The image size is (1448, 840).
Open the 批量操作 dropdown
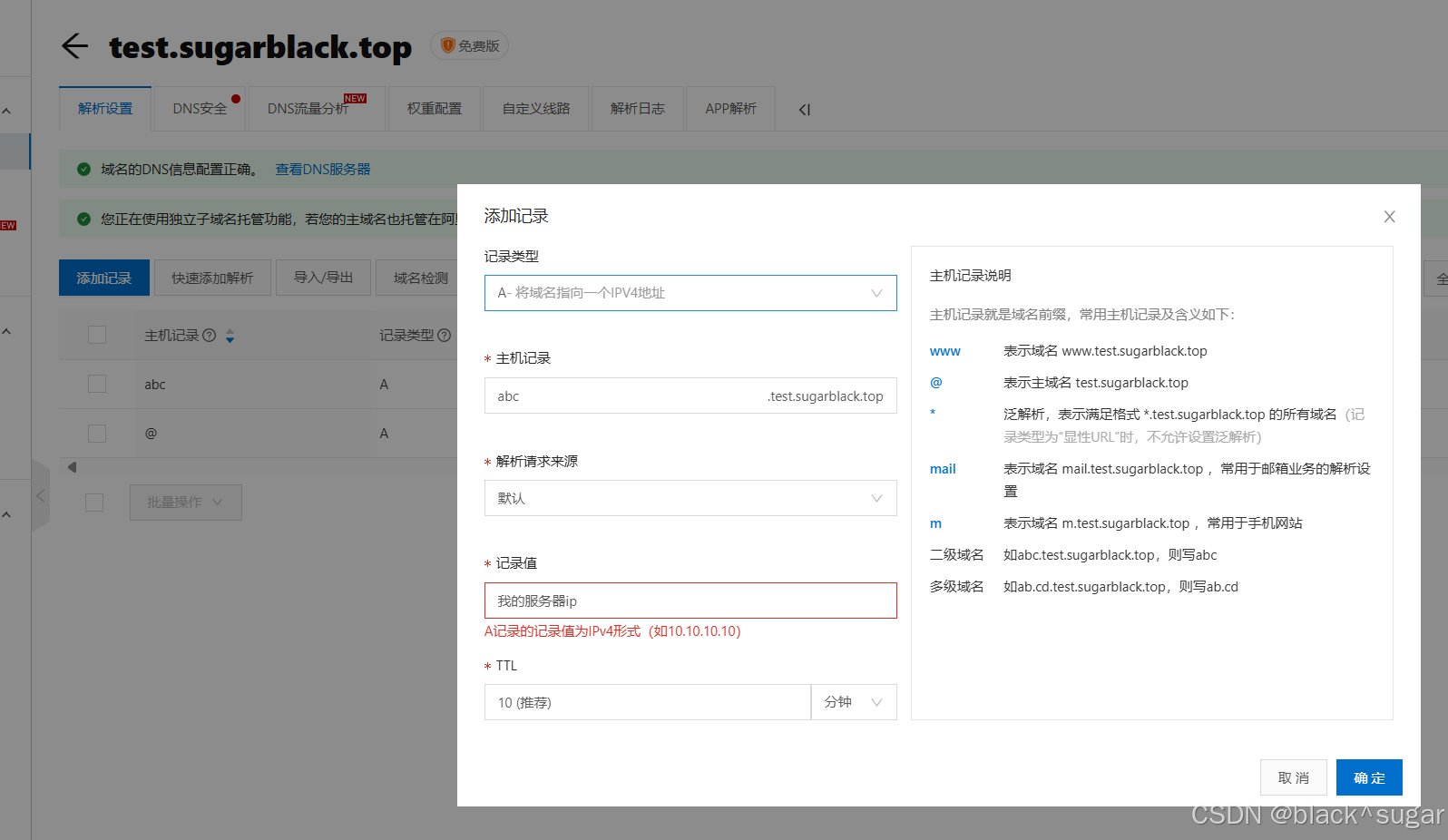[x=185, y=503]
